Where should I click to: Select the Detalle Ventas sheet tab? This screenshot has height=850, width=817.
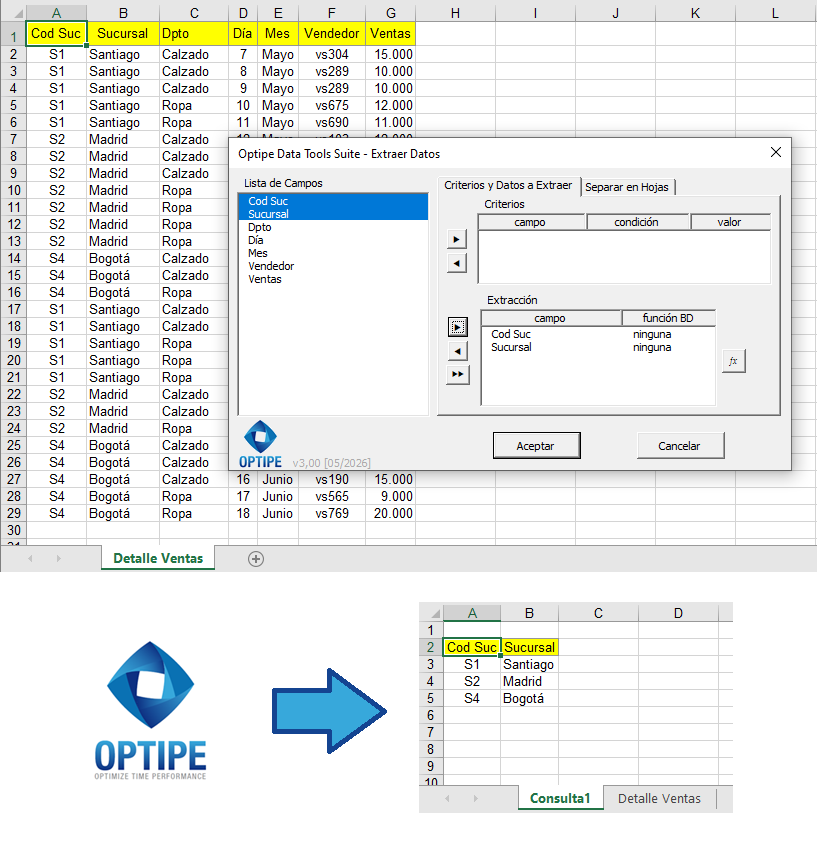pos(158,558)
